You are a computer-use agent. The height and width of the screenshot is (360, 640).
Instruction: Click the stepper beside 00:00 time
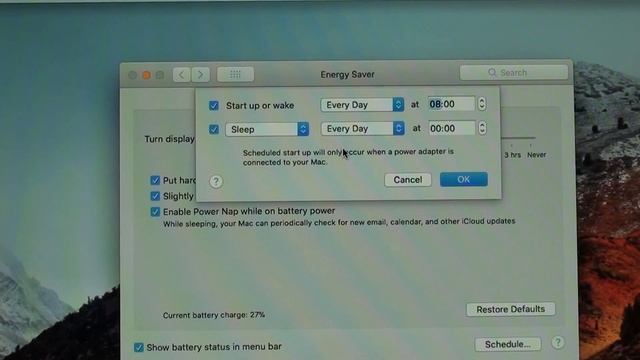click(x=482, y=128)
